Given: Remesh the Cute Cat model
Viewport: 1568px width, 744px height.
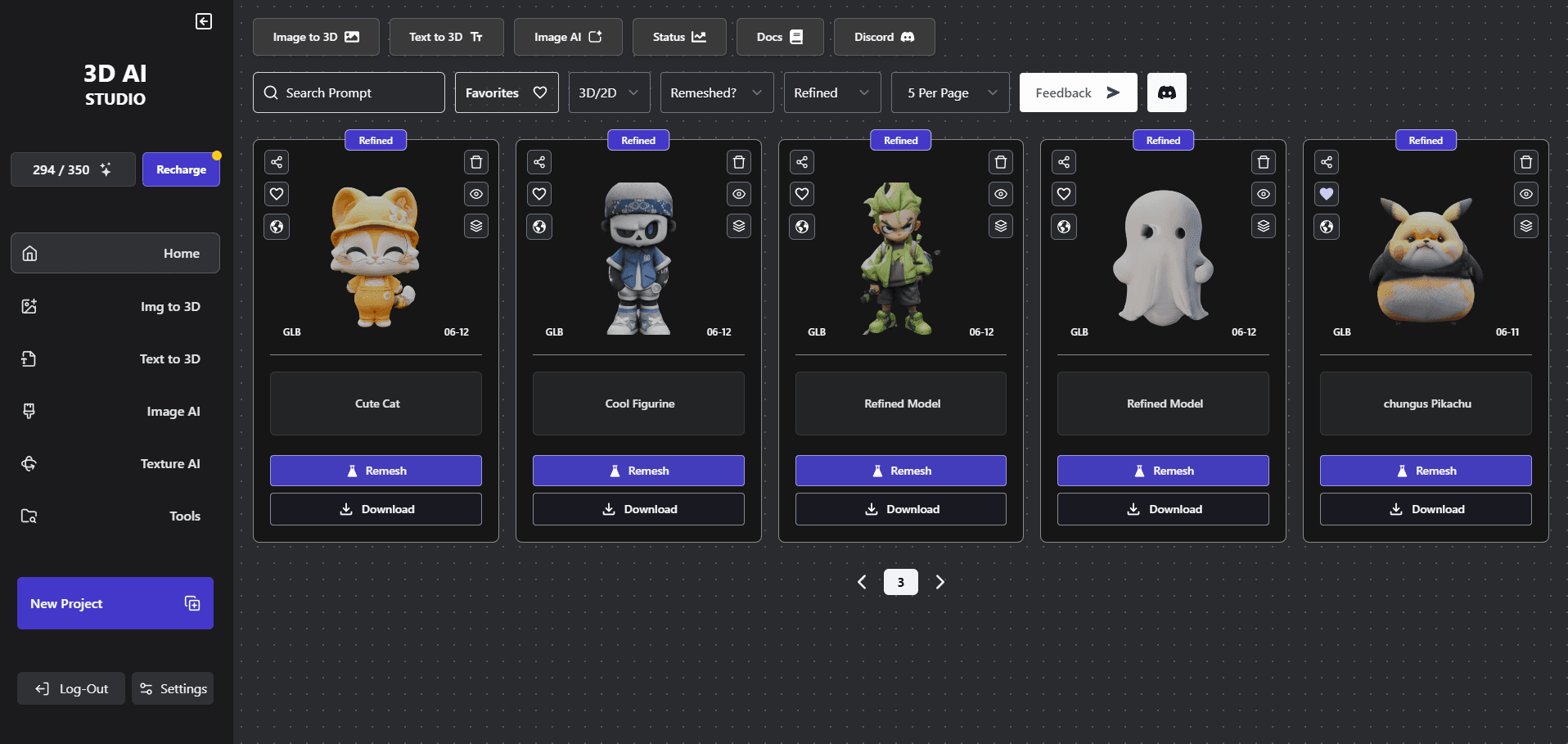Looking at the screenshot, I should (x=376, y=471).
